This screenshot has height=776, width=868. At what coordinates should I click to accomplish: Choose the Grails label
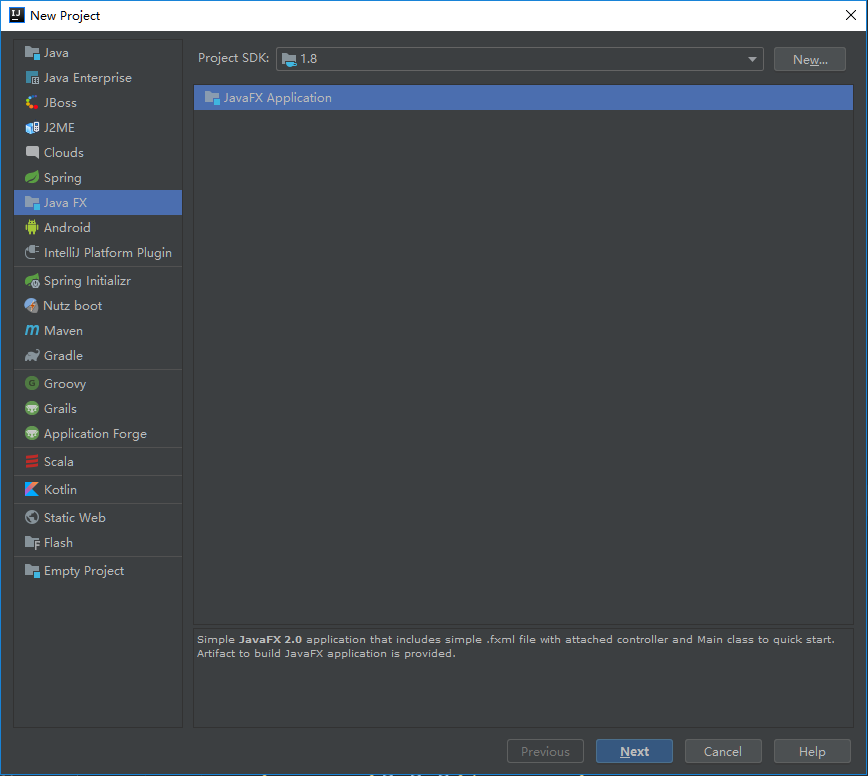tap(60, 408)
